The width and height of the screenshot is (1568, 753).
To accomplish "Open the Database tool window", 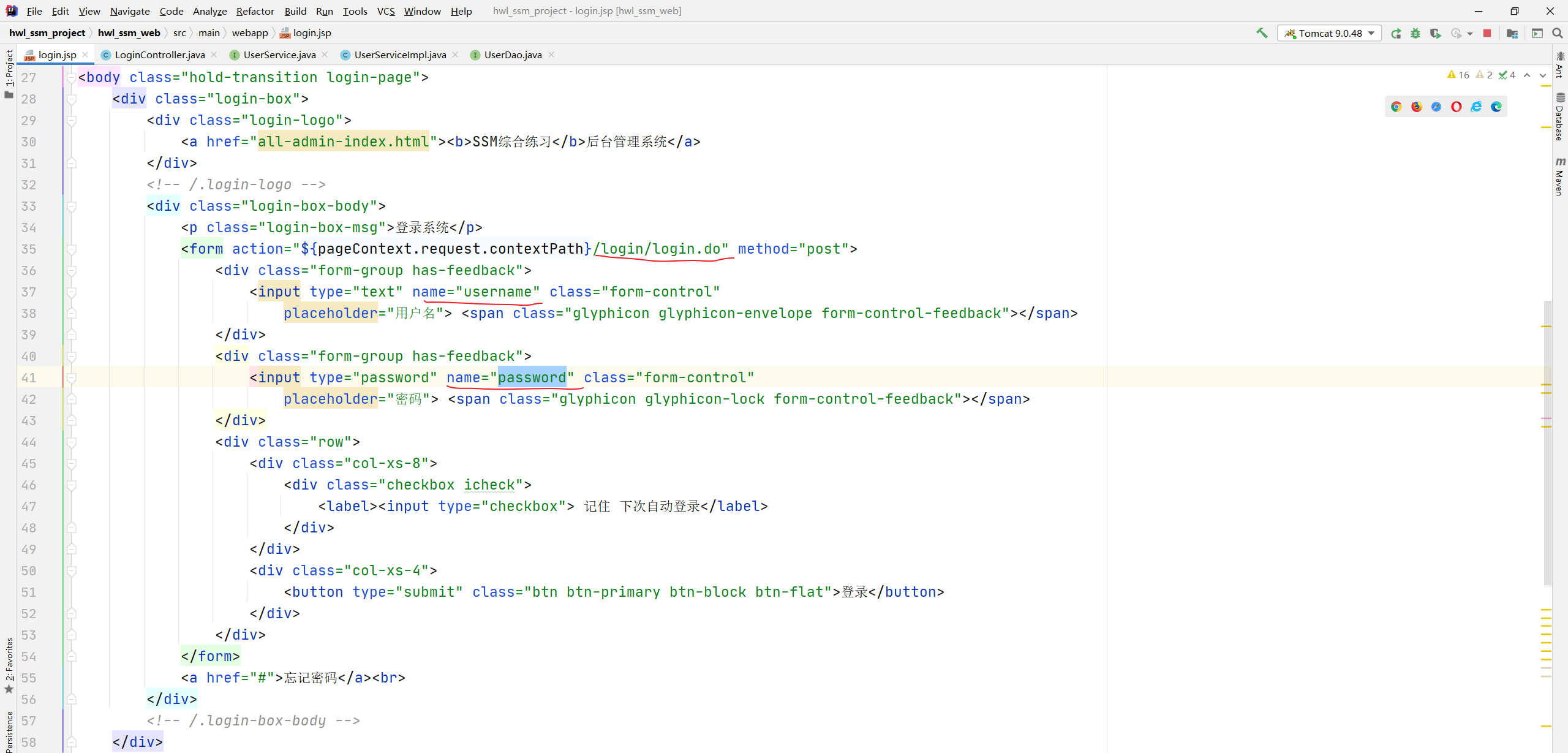I will click(x=1560, y=117).
